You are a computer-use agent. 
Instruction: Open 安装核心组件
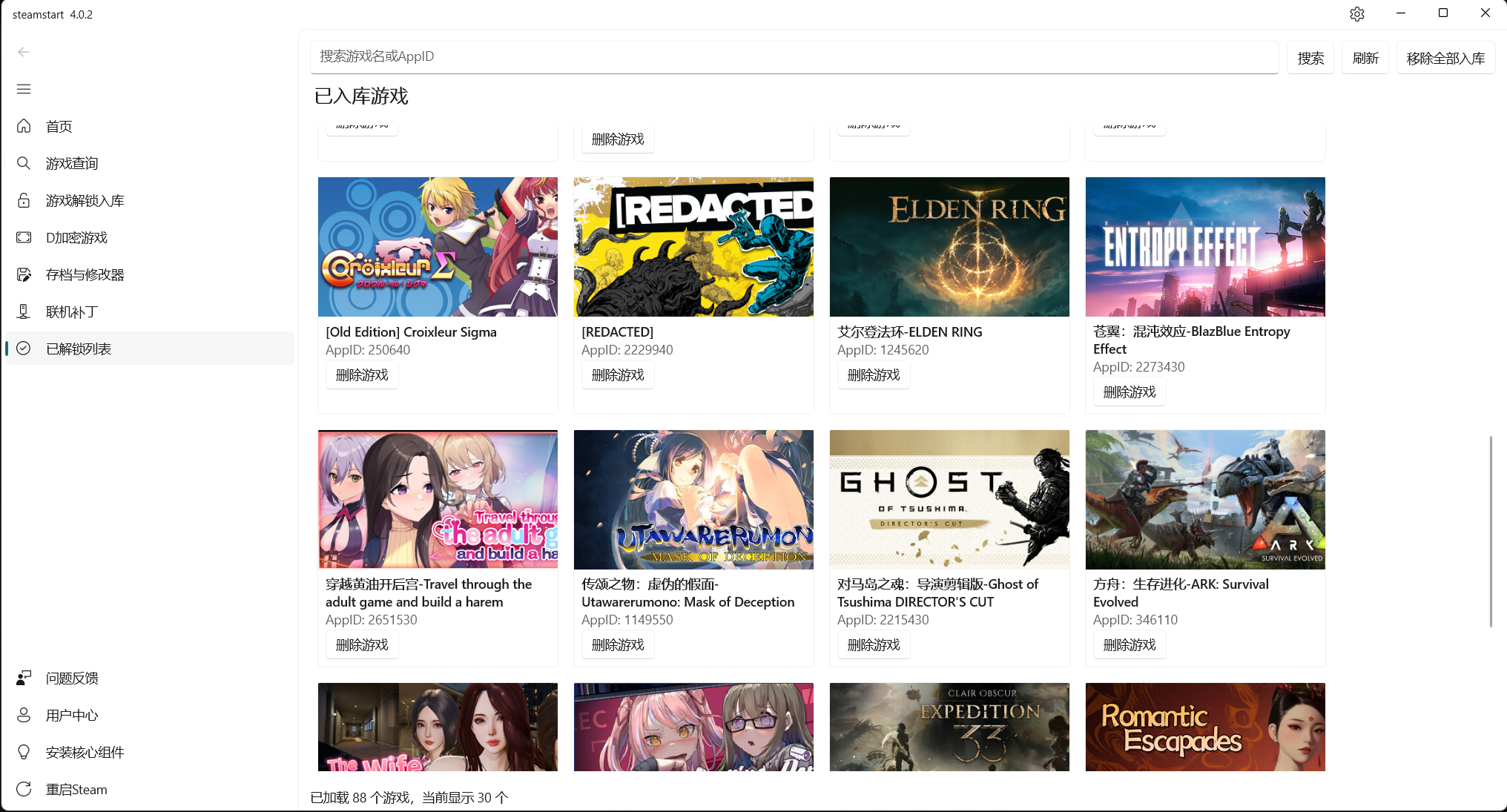150,752
